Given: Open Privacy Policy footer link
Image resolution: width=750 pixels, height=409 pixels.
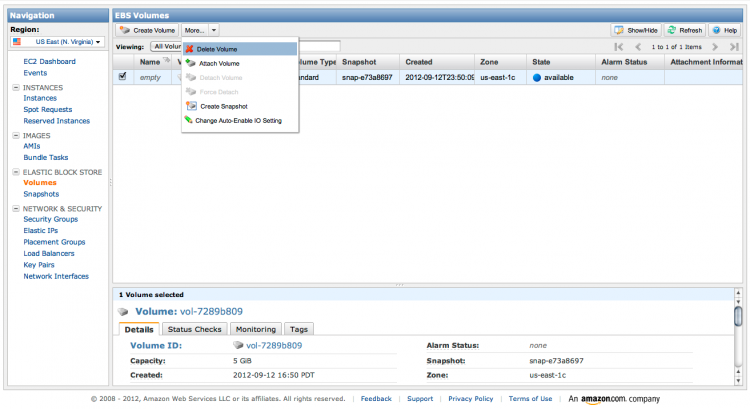Looking at the screenshot, I should 471,398.
